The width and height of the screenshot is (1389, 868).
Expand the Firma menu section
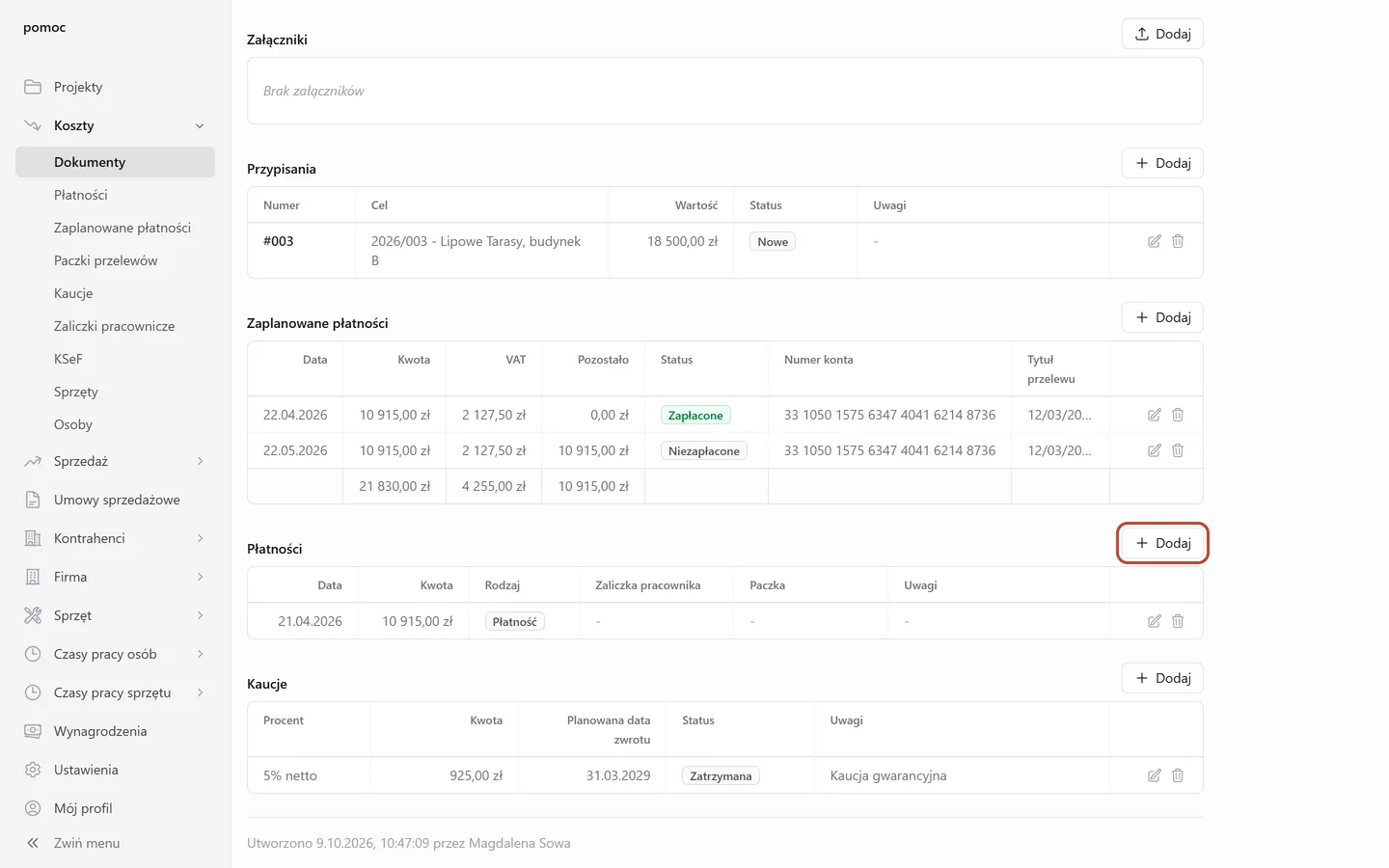200,577
